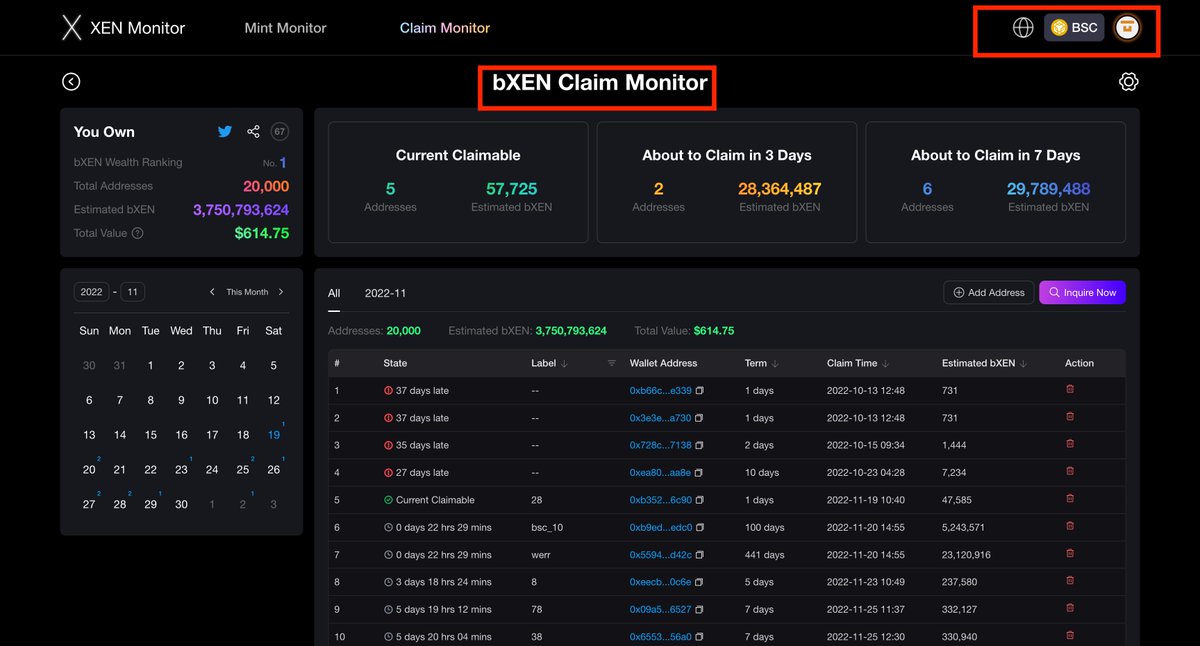This screenshot has width=1200, height=646.
Task: Click the Total Value info icon
Action: point(137,232)
